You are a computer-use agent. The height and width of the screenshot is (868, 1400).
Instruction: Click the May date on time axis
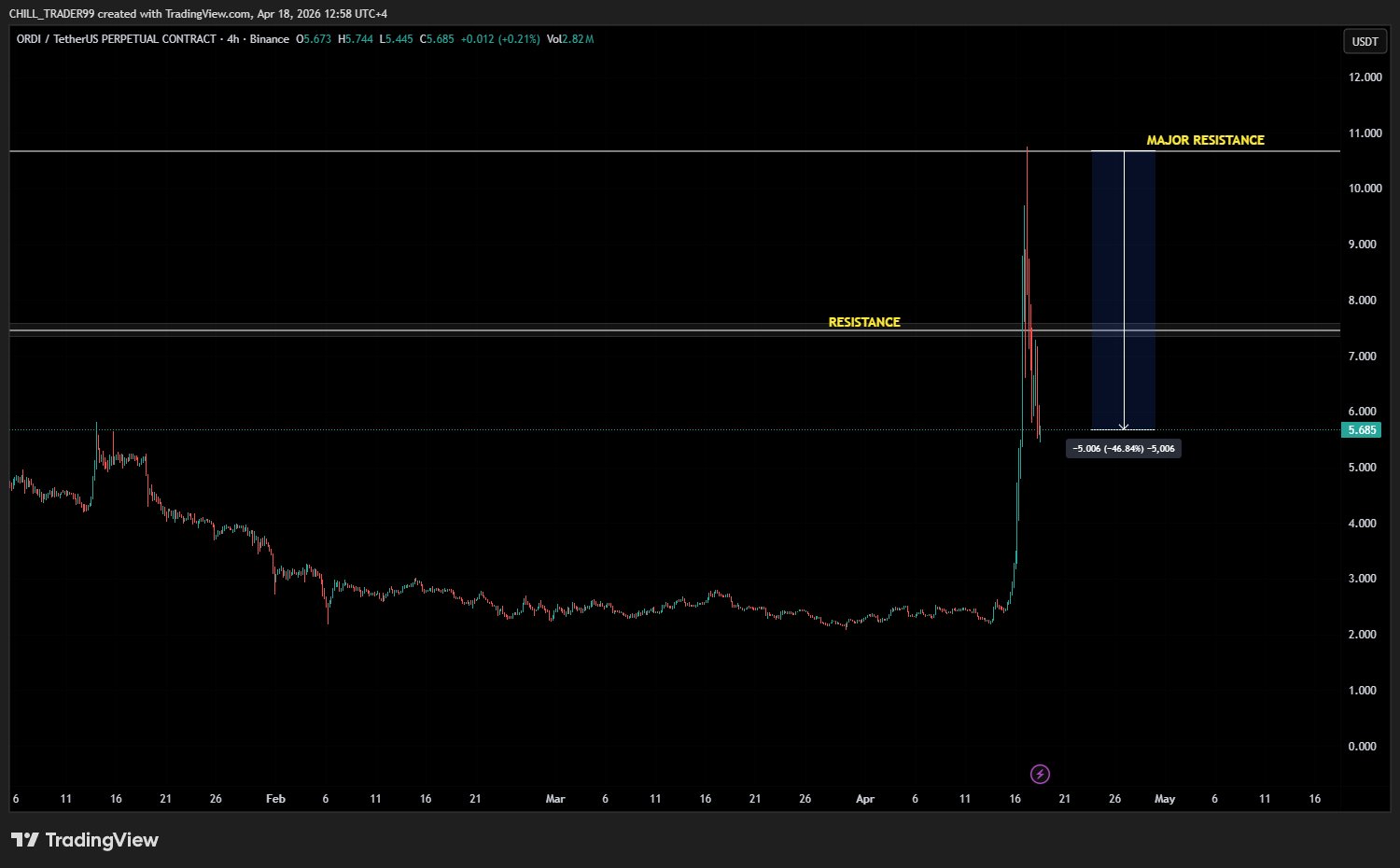(1165, 799)
